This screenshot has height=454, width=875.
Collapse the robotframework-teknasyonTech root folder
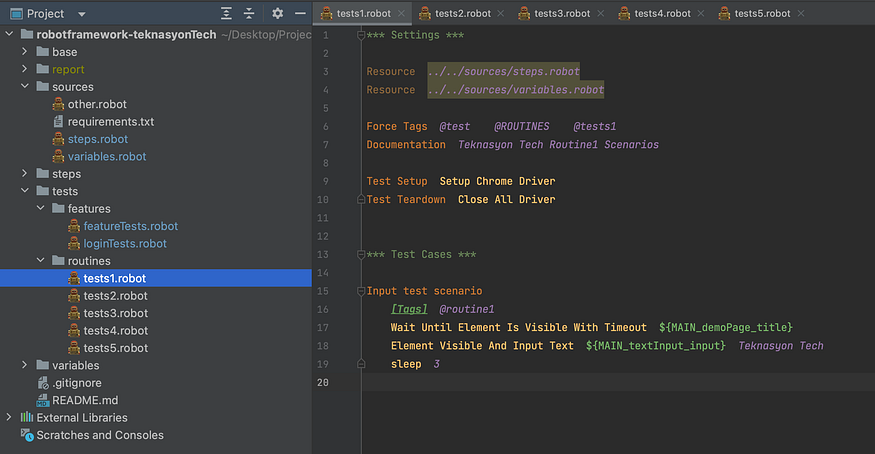pyautogui.click(x=9, y=35)
